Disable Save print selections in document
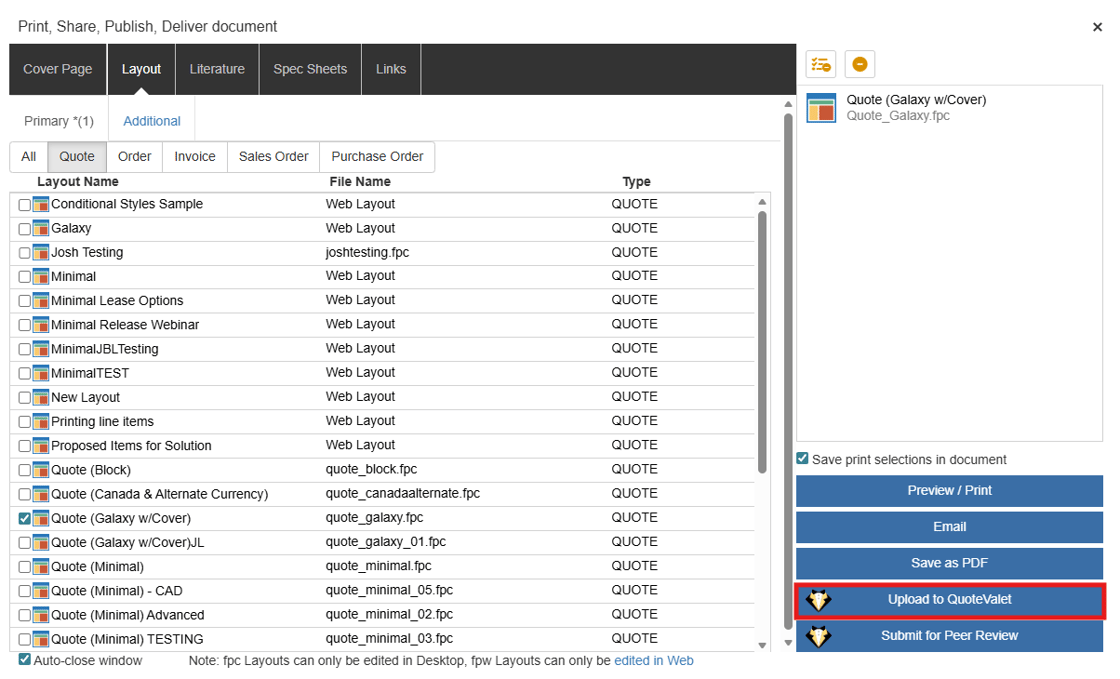This screenshot has width=1120, height=679. point(803,459)
